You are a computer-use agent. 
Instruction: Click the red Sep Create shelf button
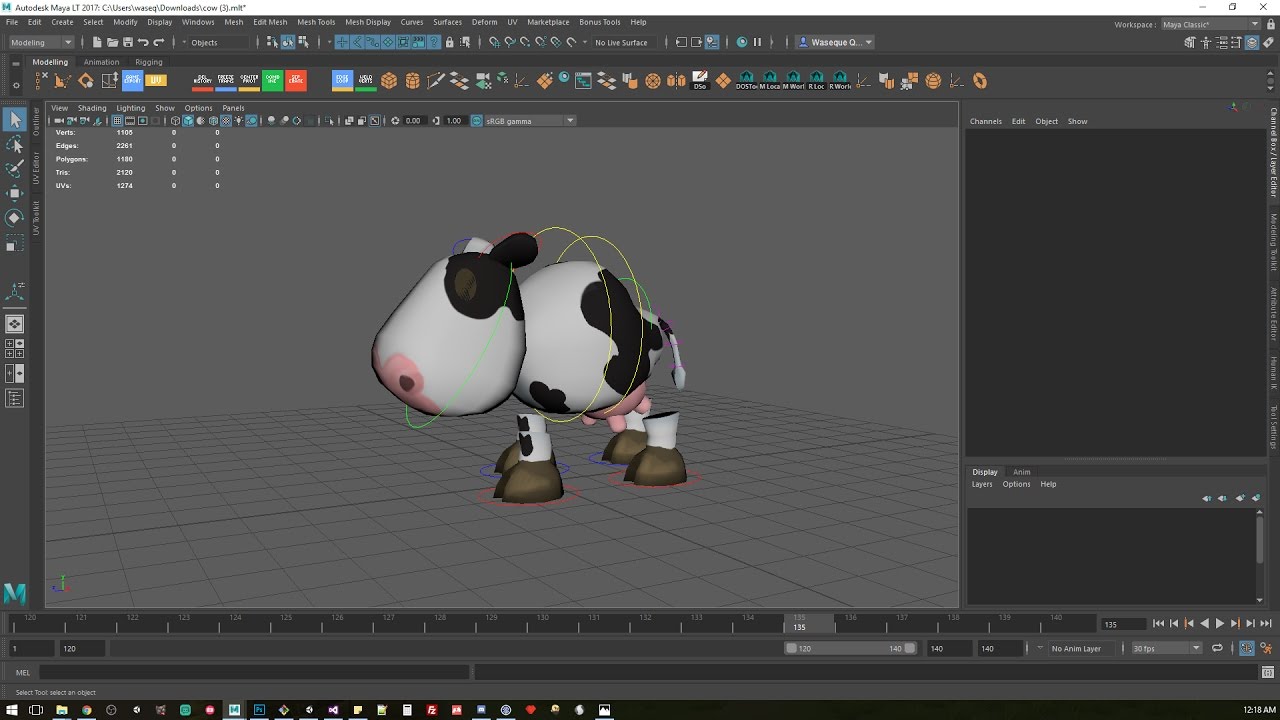tap(296, 81)
